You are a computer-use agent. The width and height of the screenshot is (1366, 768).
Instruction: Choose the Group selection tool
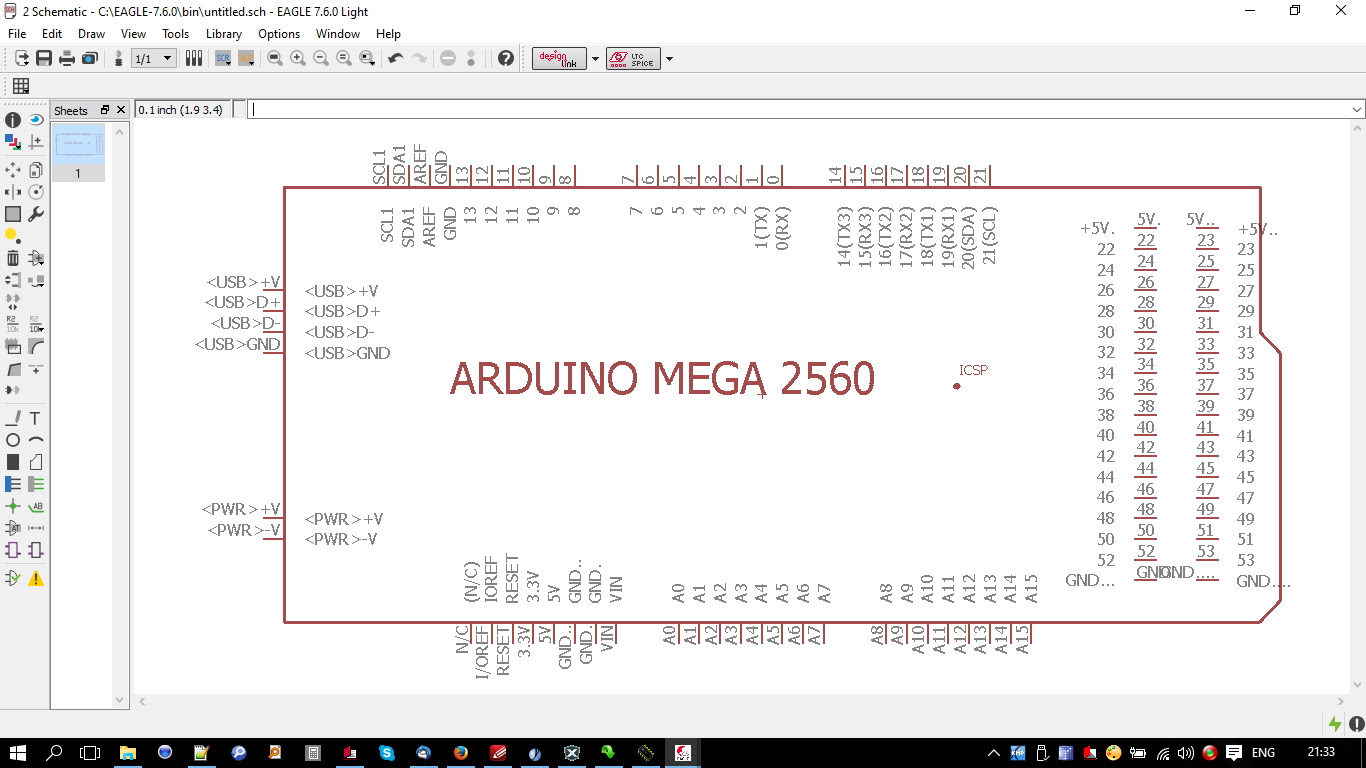(x=13, y=214)
